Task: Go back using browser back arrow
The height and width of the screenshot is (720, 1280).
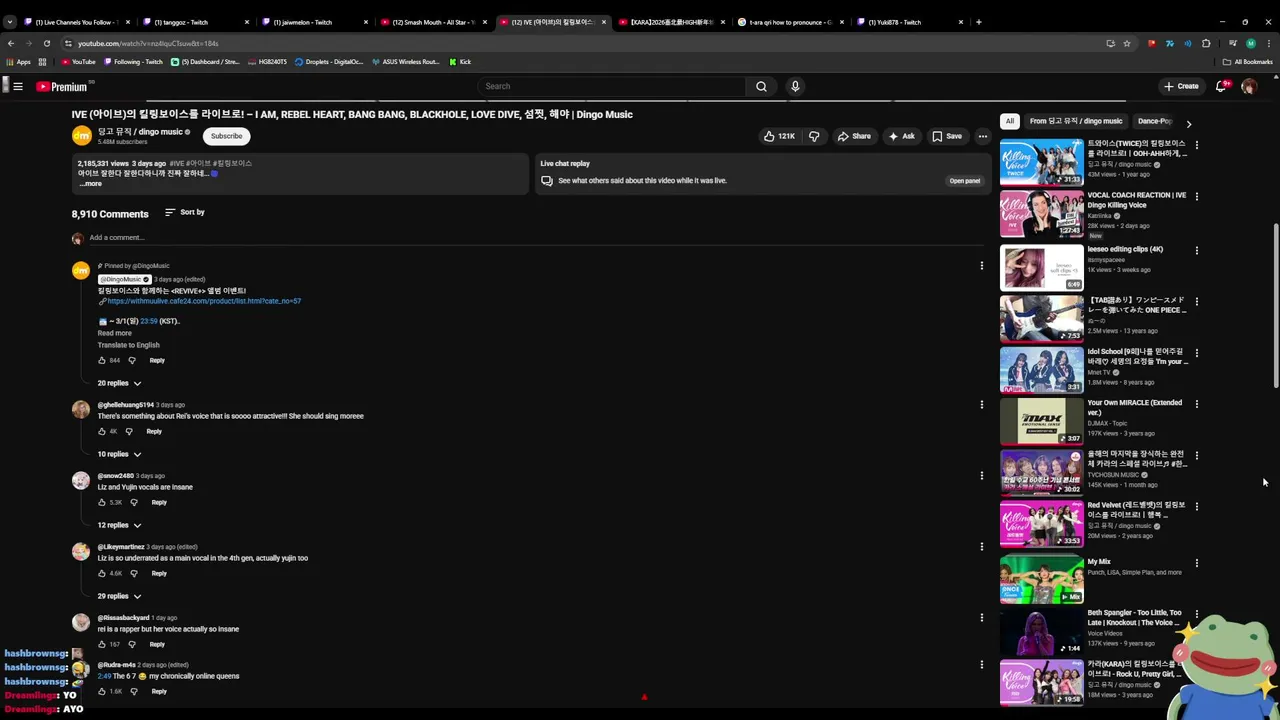Action: 11,43
